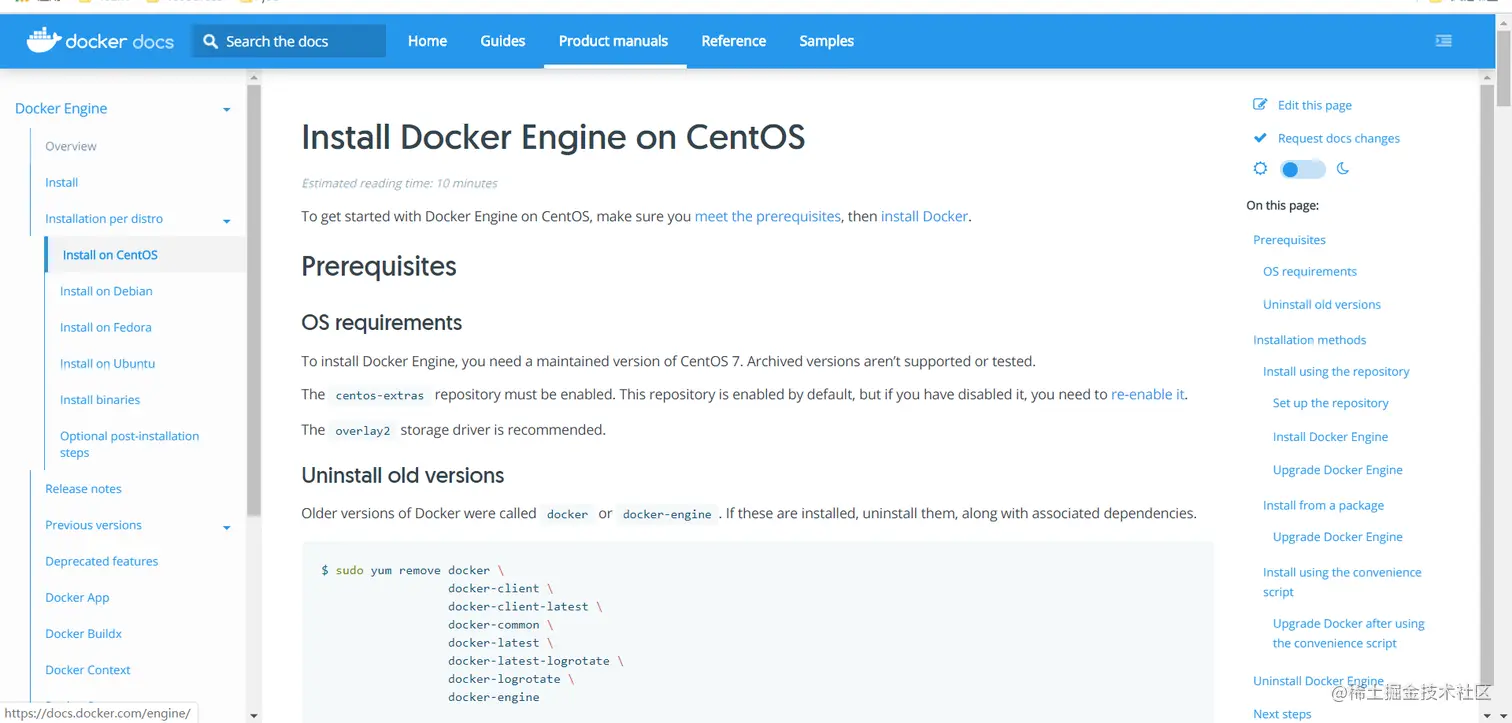The image size is (1512, 723).
Task: Collapse the Docker Engine section arrow
Action: point(226,109)
